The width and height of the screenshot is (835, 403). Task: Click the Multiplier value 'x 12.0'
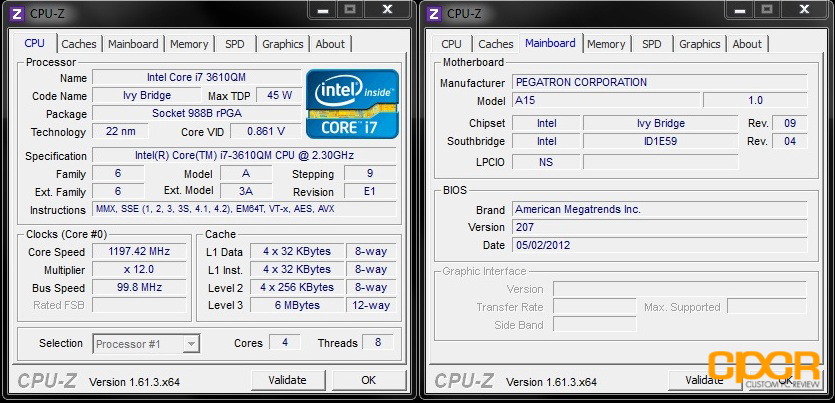(140, 269)
